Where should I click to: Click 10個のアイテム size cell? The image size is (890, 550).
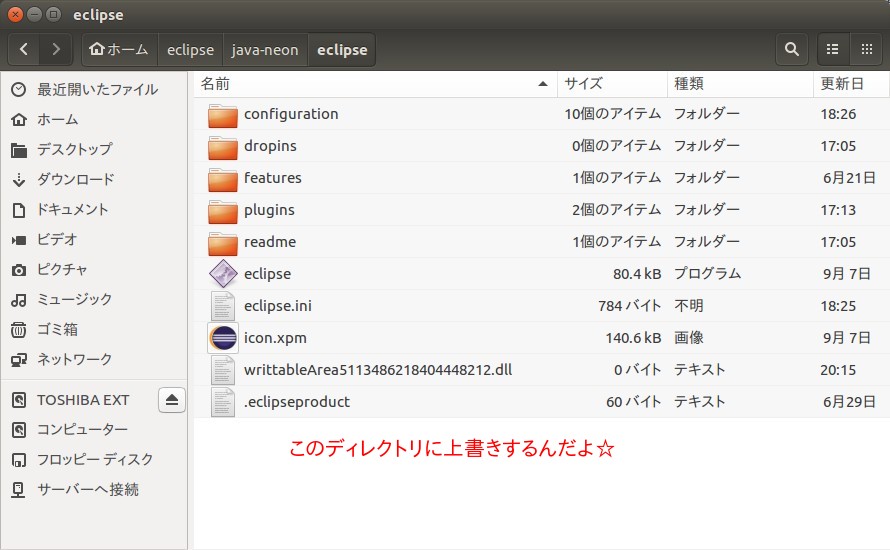(612, 114)
